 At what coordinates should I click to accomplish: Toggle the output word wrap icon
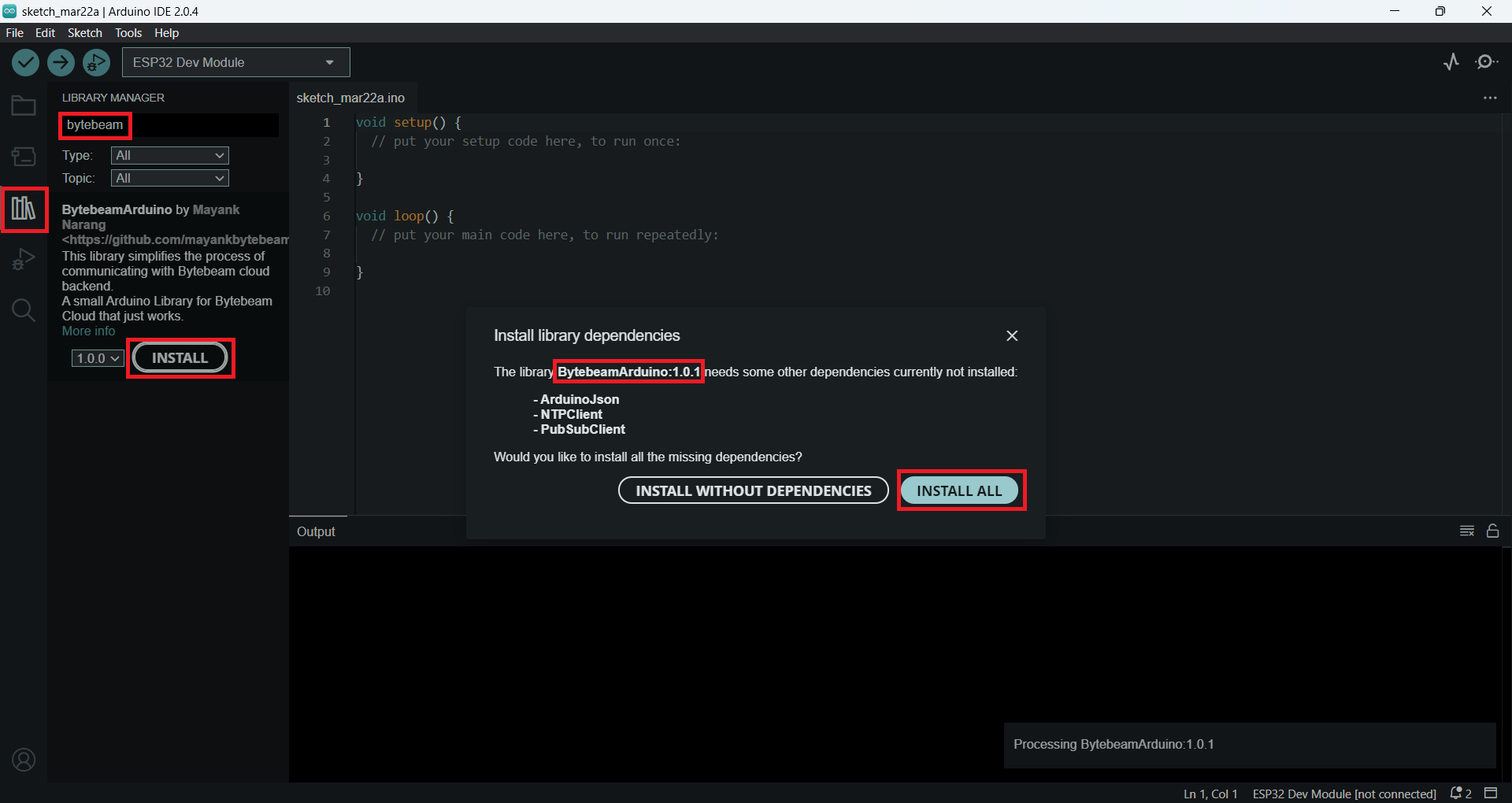1466,531
